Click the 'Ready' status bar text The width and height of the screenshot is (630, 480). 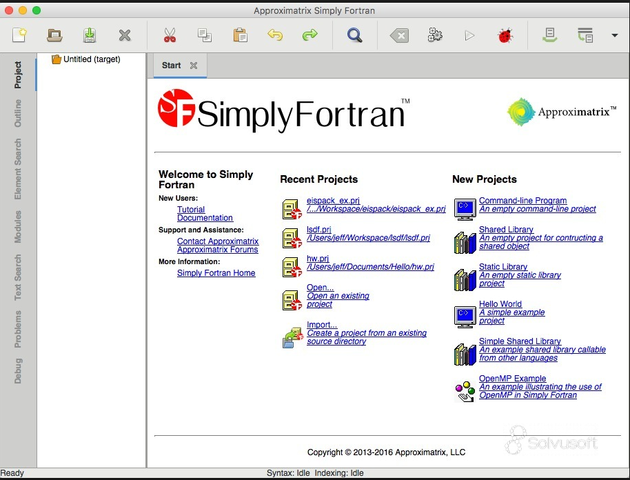[12, 473]
